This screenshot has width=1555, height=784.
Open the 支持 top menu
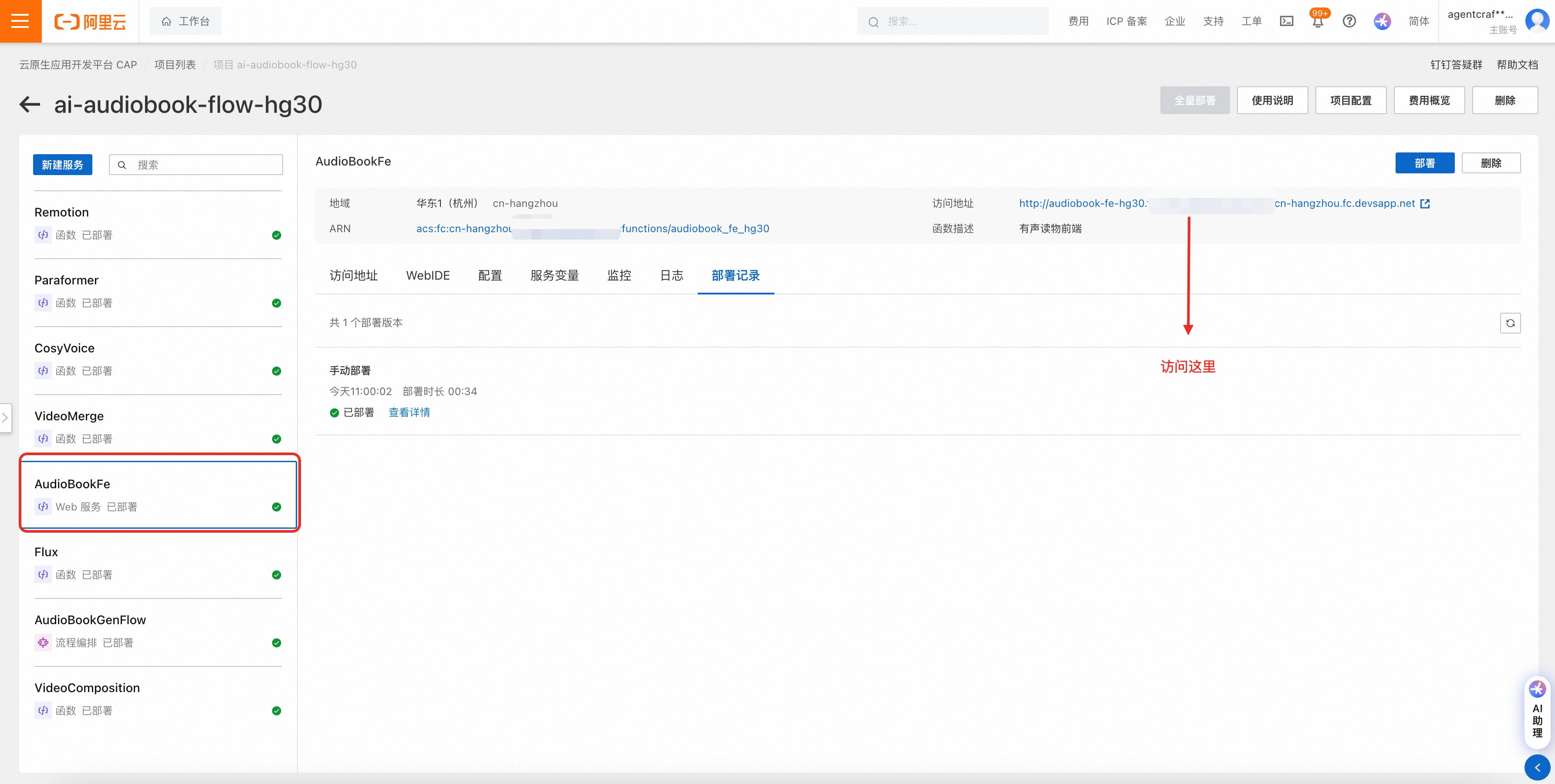click(1214, 21)
